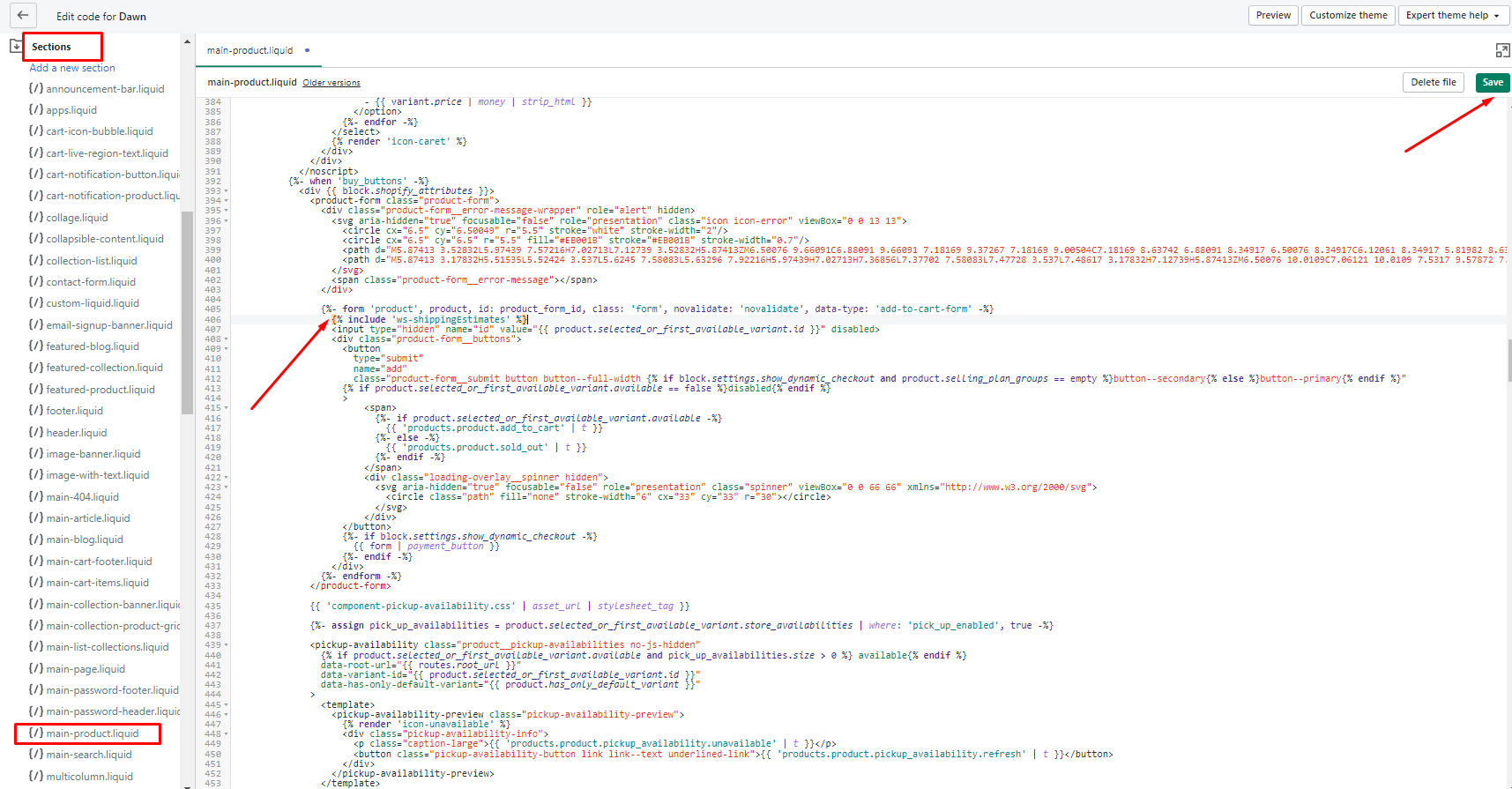Place cursor on line 406 include statement

[429, 319]
